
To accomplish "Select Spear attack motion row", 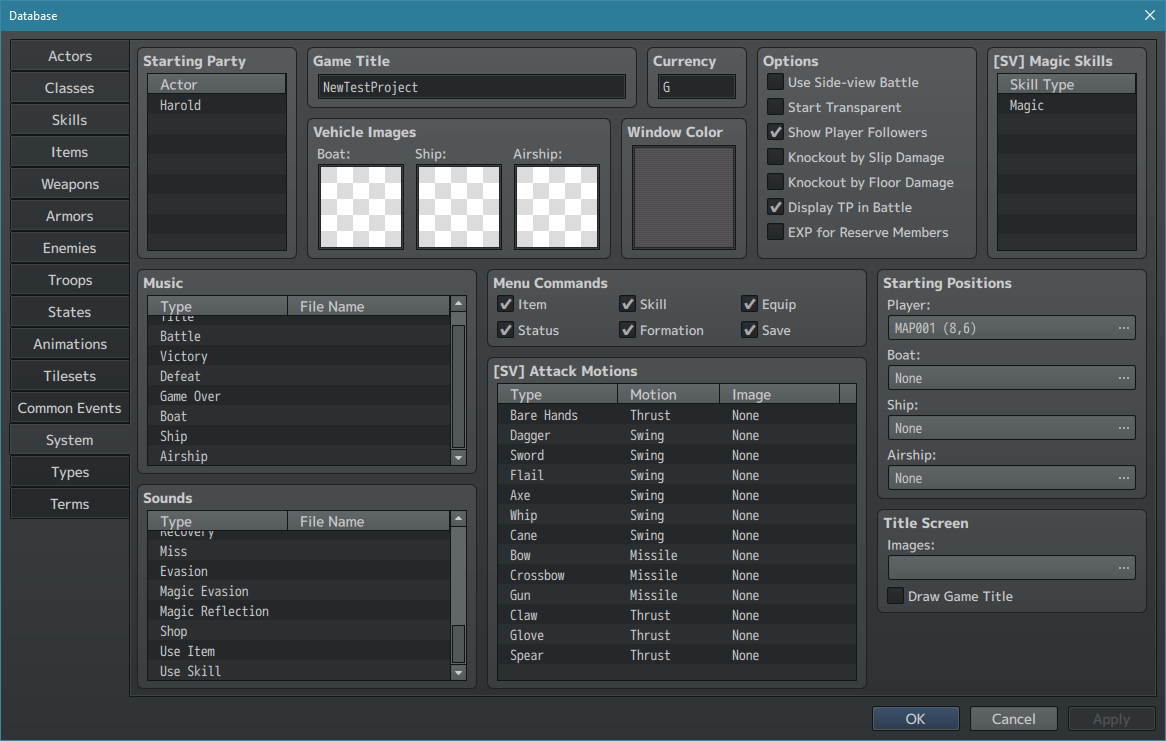I will tap(677, 655).
